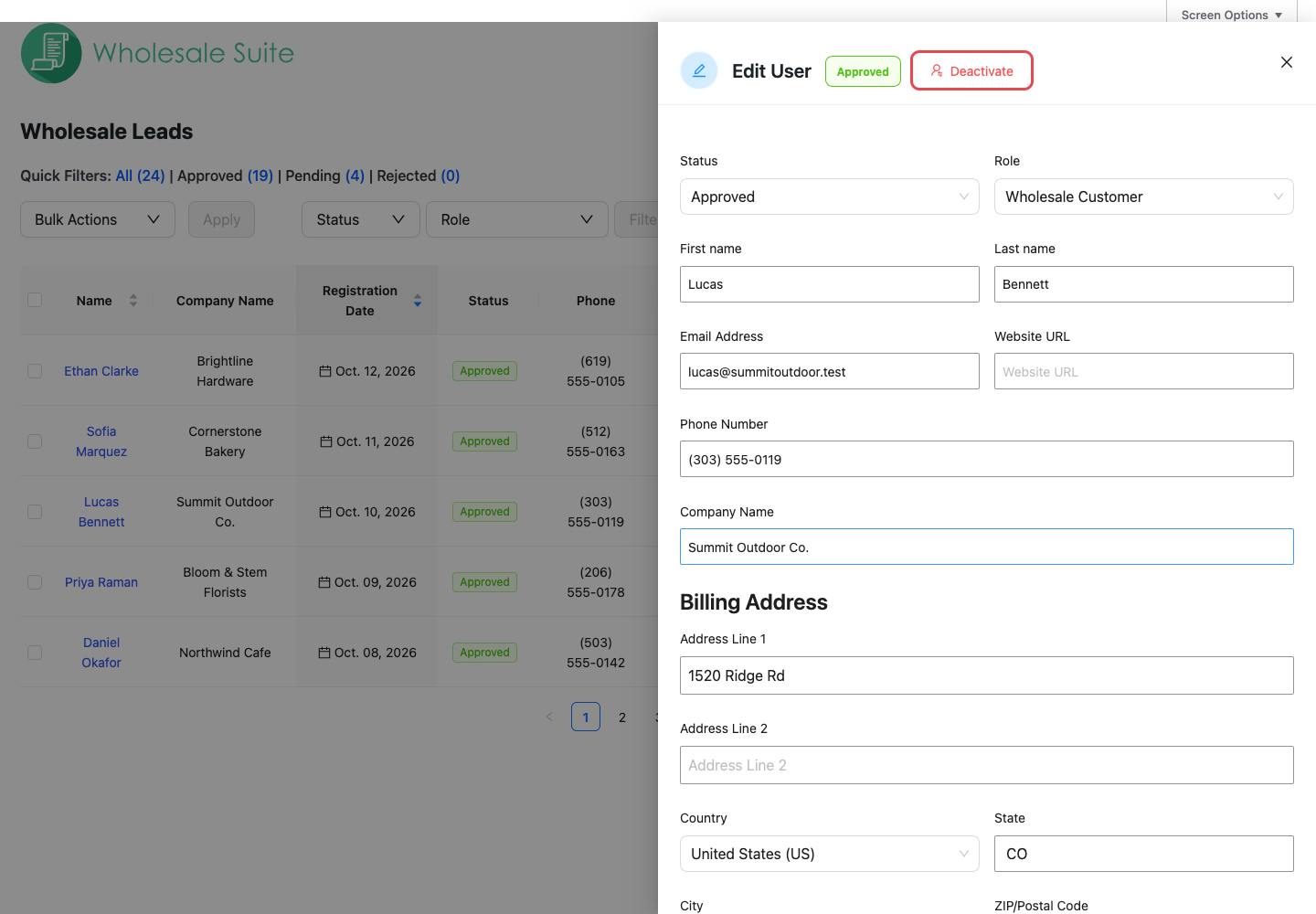The height and width of the screenshot is (914, 1316).
Task: Click the State field containing CO
Action: [1144, 854]
